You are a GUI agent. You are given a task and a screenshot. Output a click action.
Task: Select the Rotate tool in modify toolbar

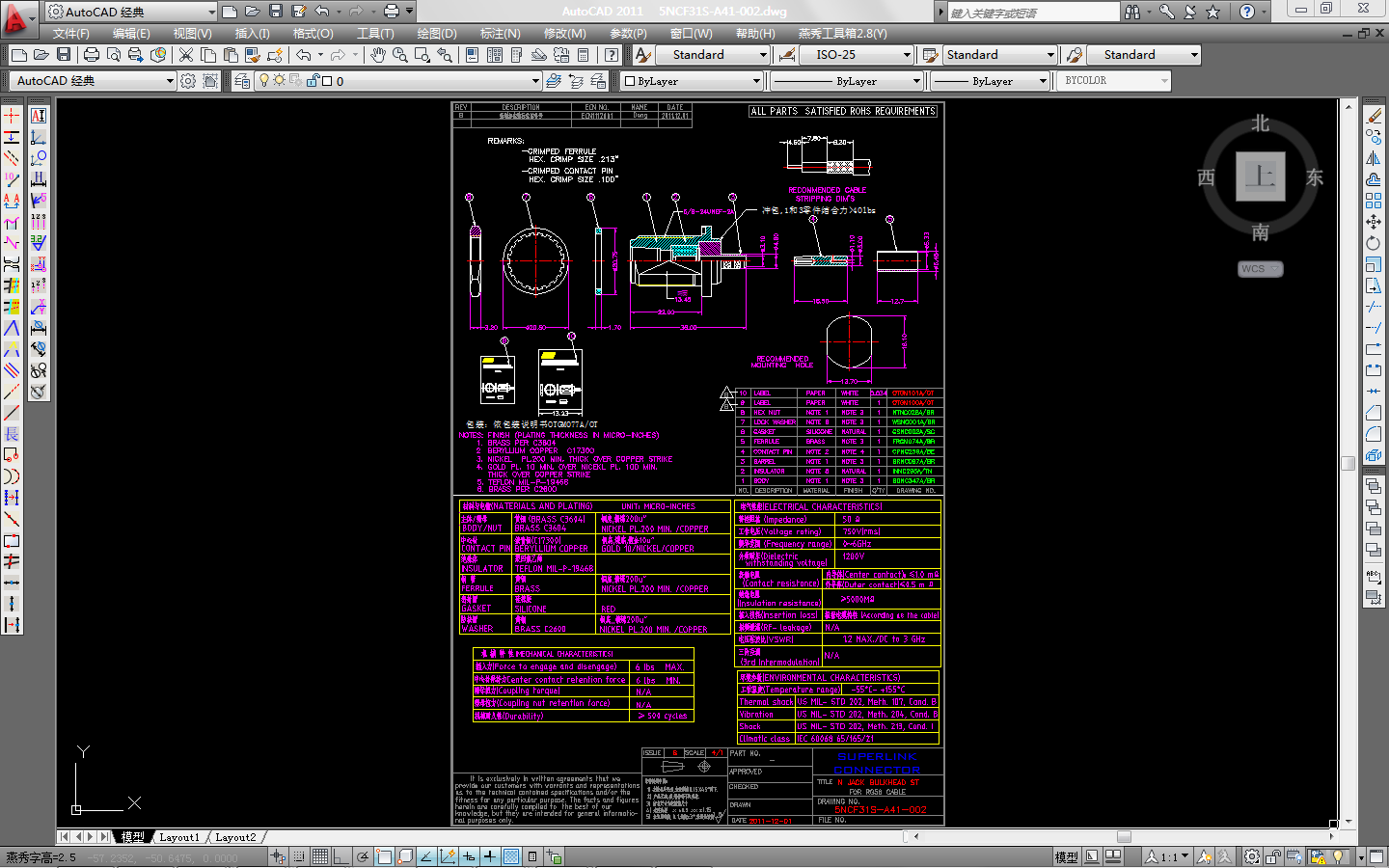click(1374, 243)
